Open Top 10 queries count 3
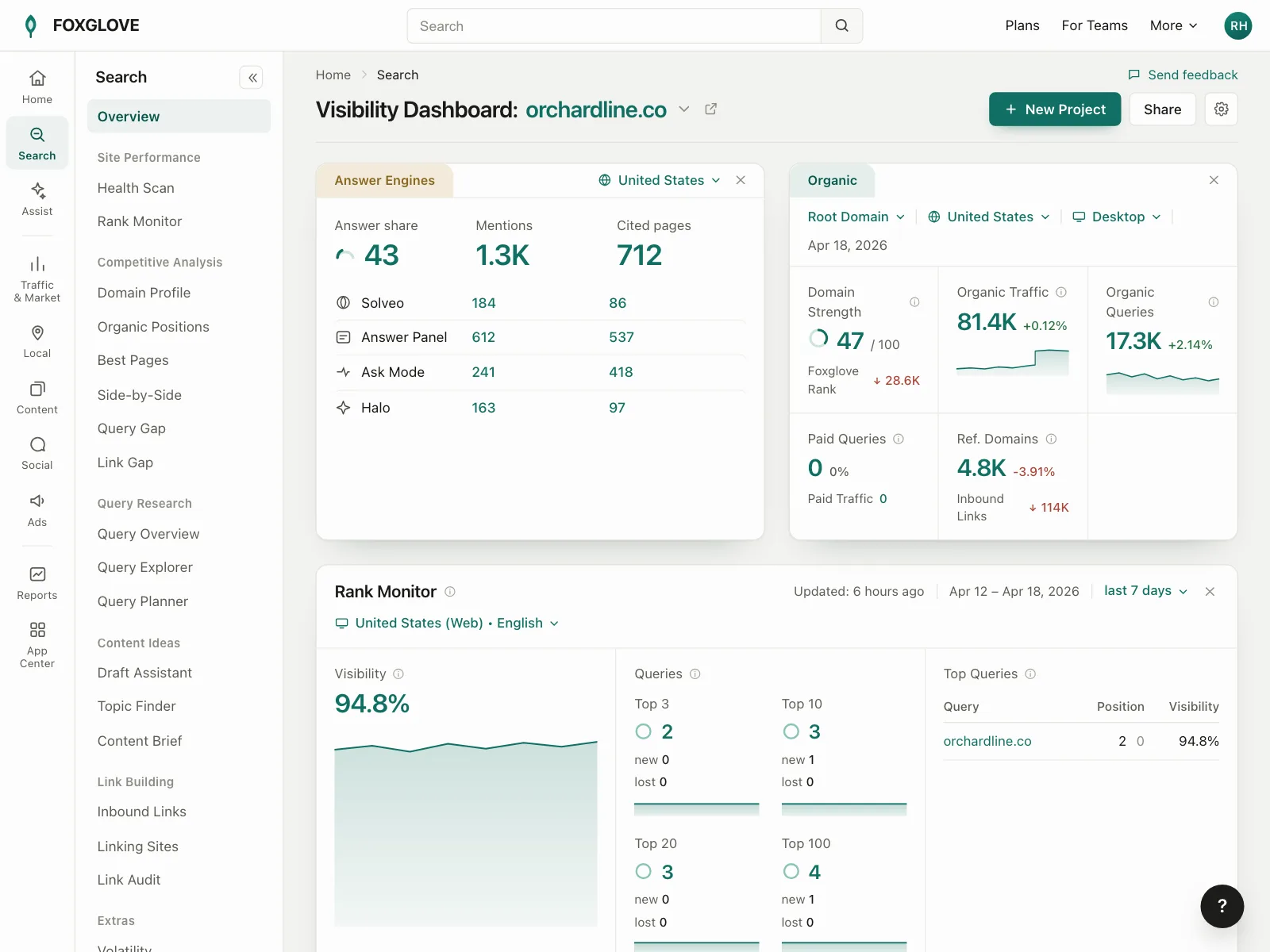The height and width of the screenshot is (952, 1270). click(x=814, y=731)
